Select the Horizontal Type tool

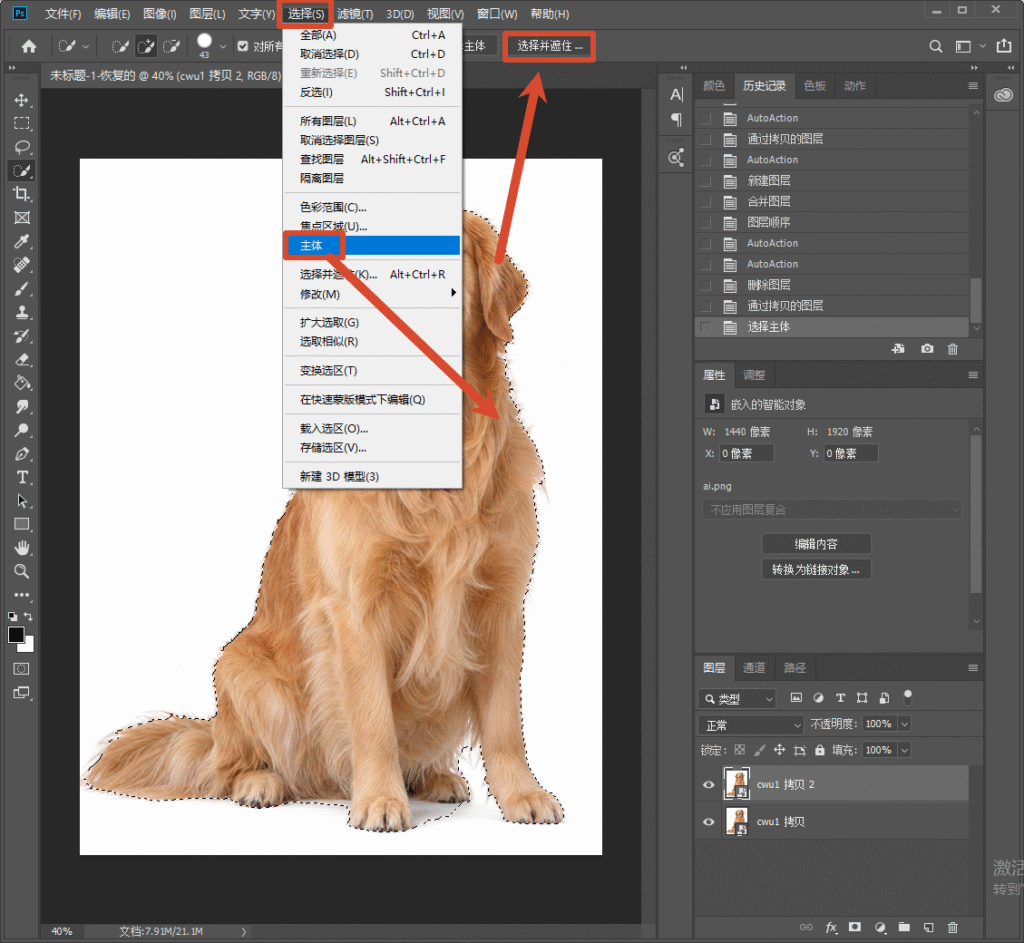click(22, 477)
